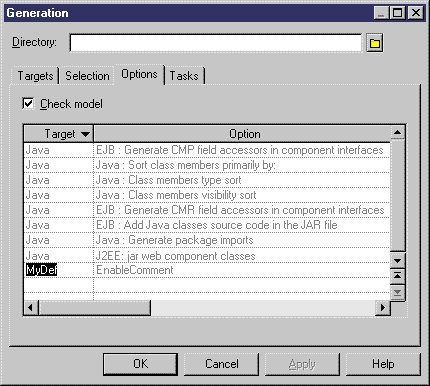This screenshot has height=386, width=430.
Task: Cancel the Generation dialog
Action: (222, 364)
